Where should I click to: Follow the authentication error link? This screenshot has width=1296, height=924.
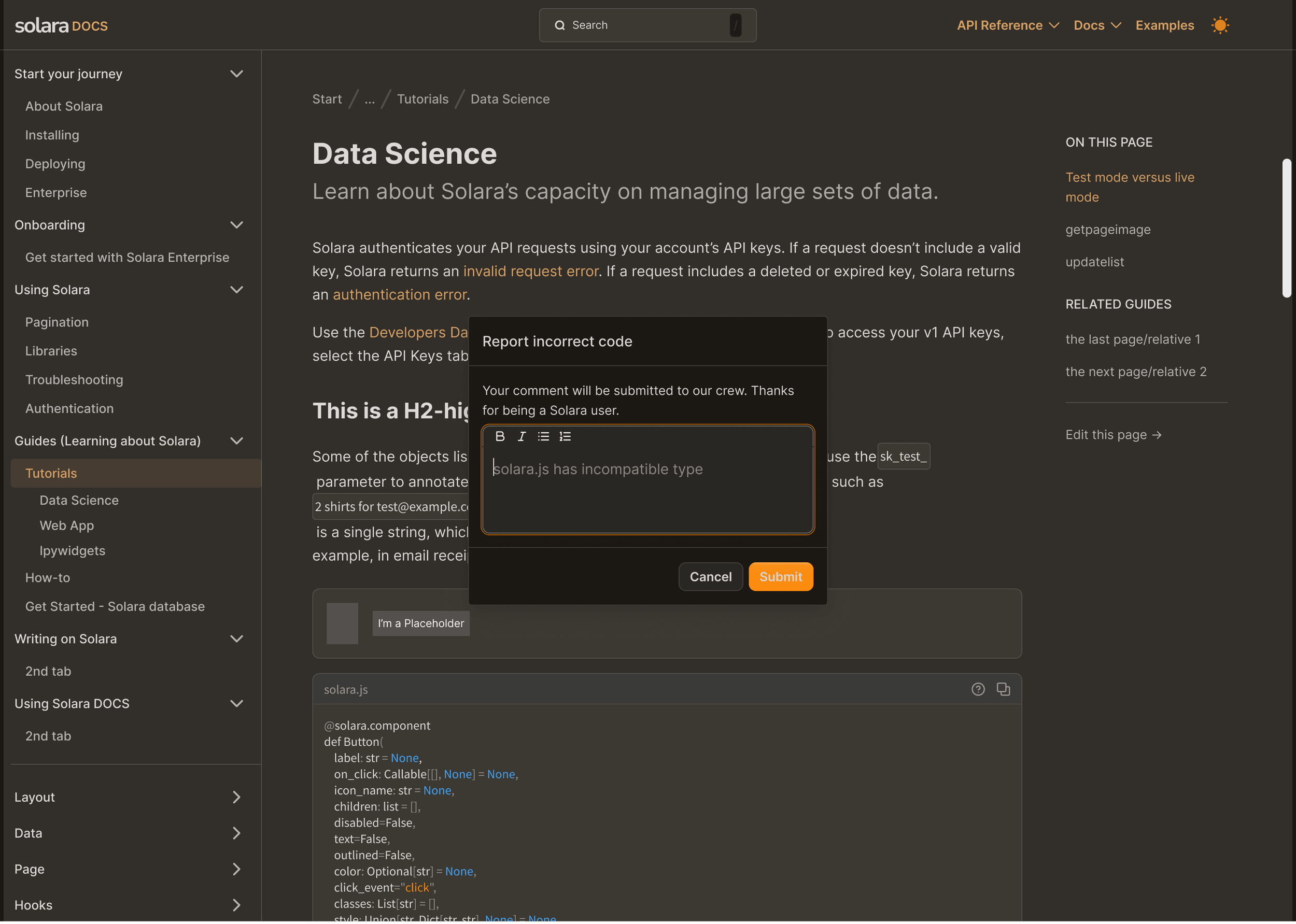tap(400, 295)
